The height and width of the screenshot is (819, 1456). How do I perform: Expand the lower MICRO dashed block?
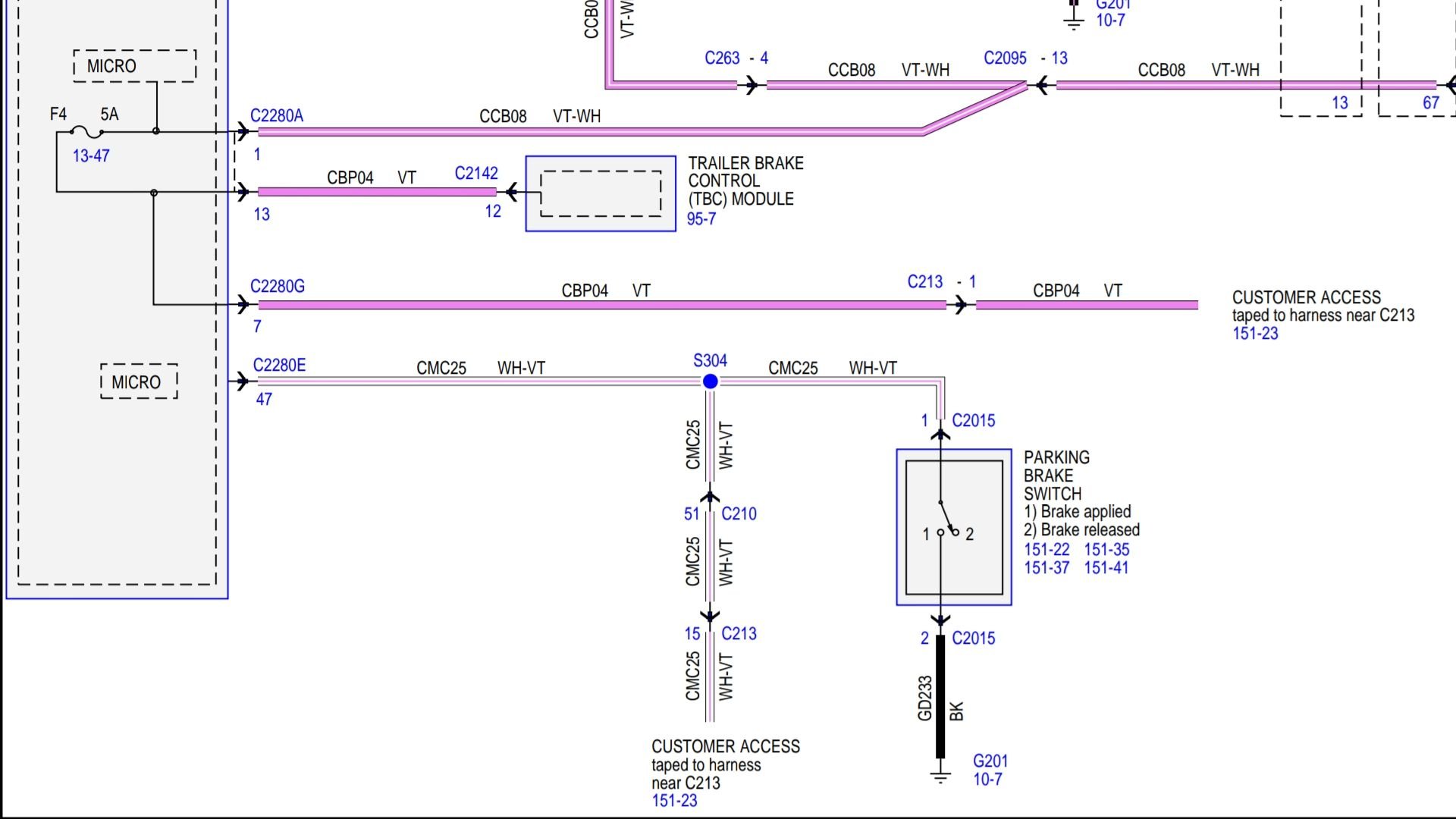pos(138,382)
